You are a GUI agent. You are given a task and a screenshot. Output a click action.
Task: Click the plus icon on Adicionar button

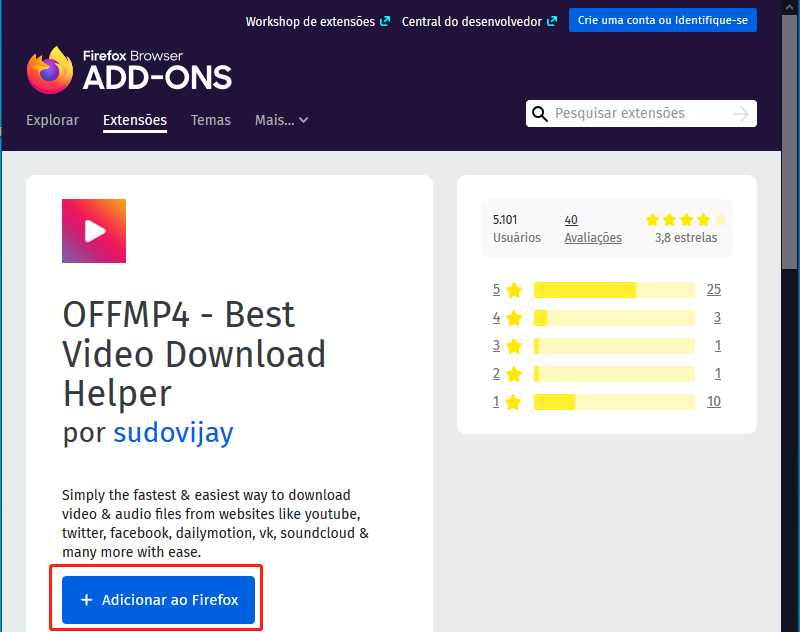click(x=87, y=600)
